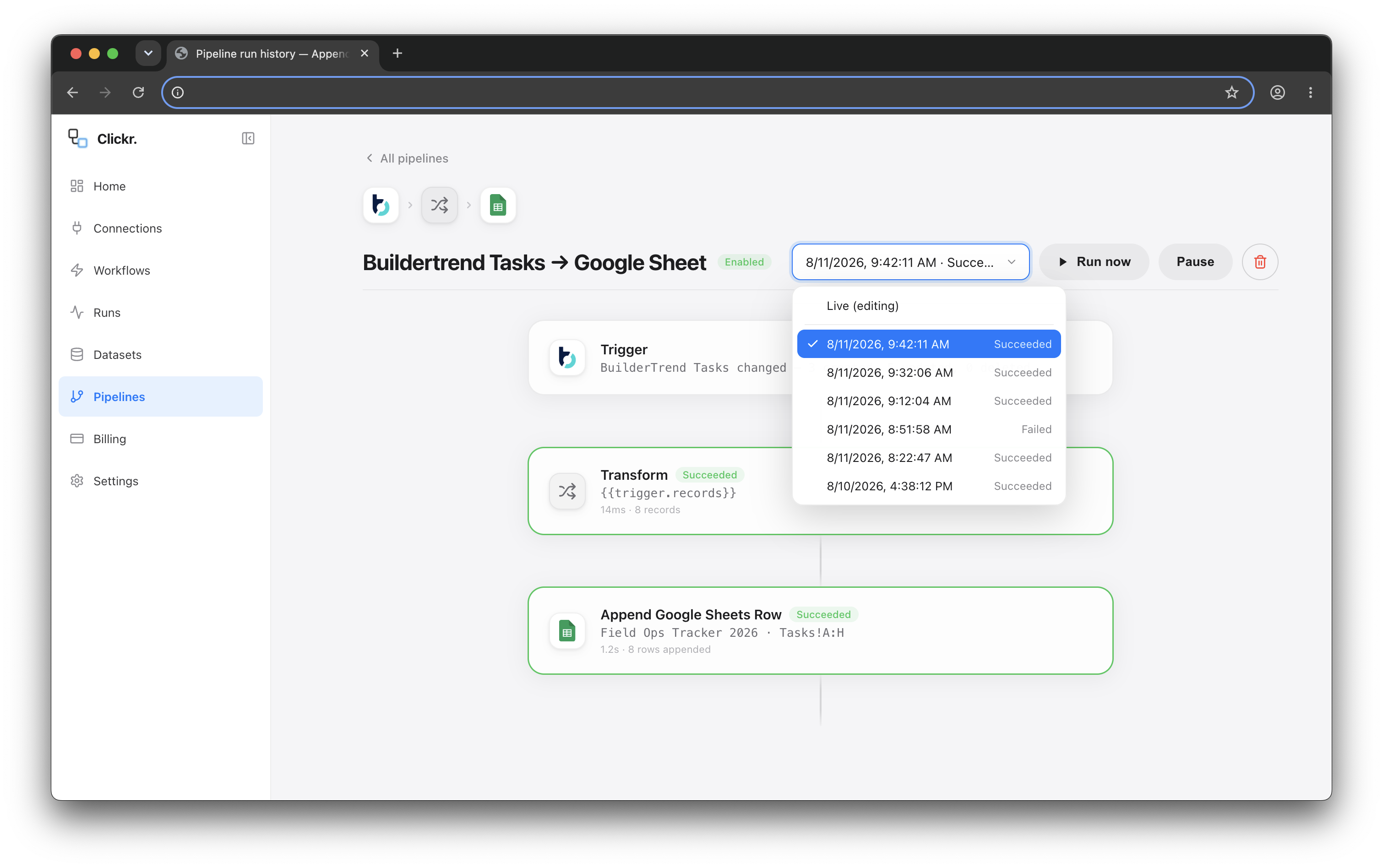The image size is (1383, 868).
Task: Click the browser forward arrow
Action: pos(105,92)
